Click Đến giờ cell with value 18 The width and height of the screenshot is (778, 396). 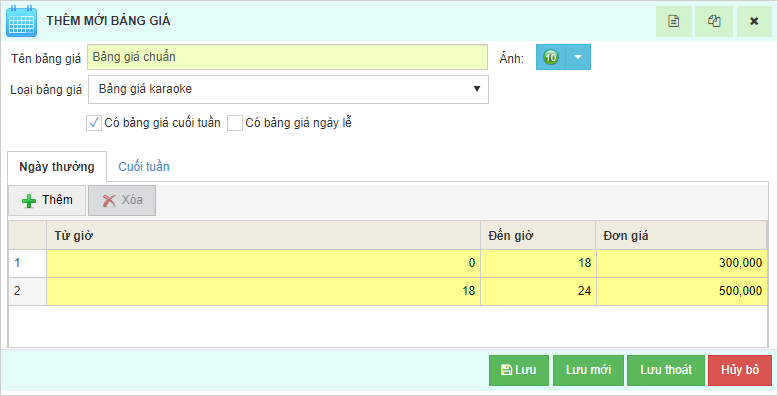538,263
